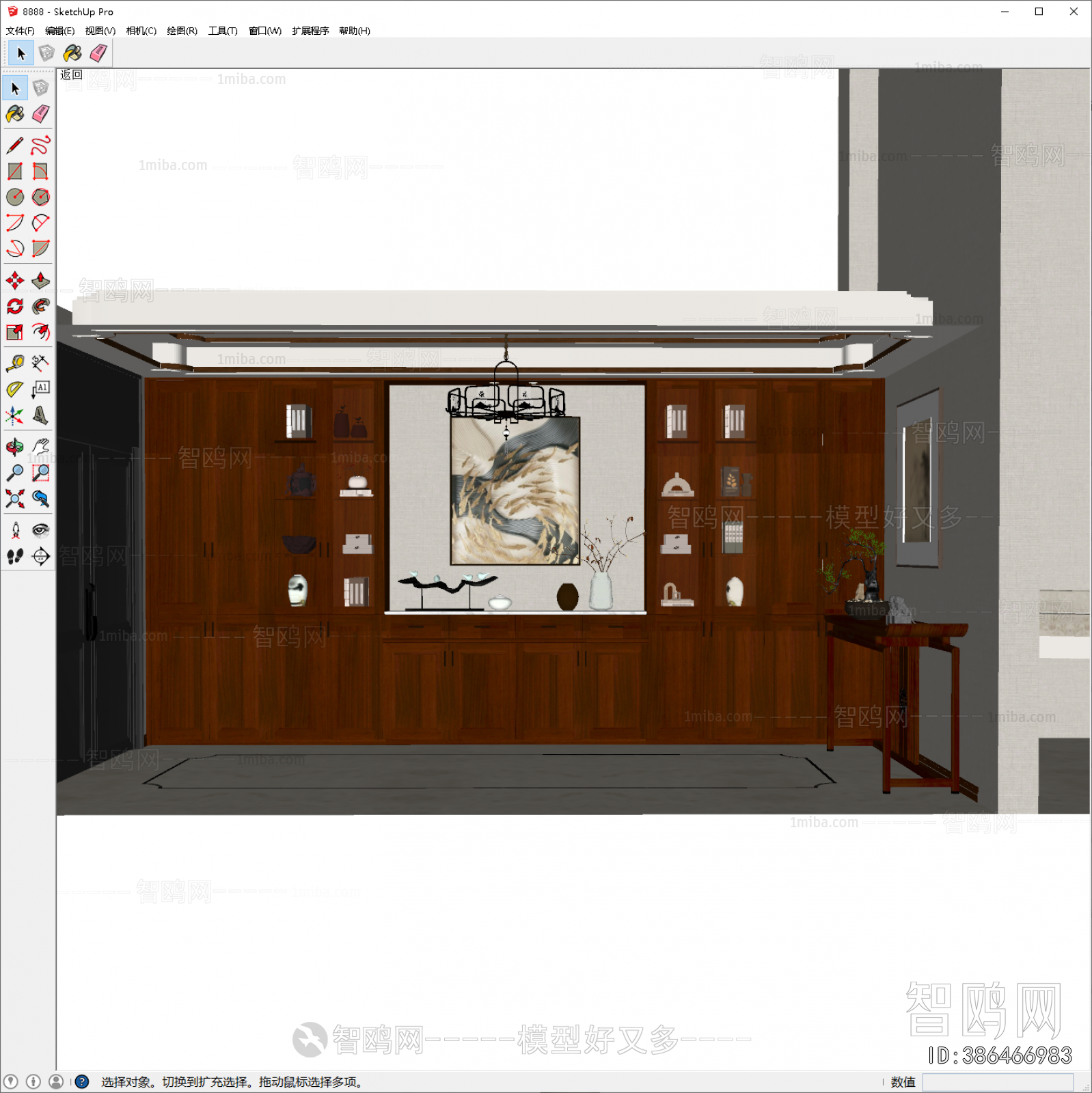
Task: Open the 扩展程序 menu
Action: [310, 31]
